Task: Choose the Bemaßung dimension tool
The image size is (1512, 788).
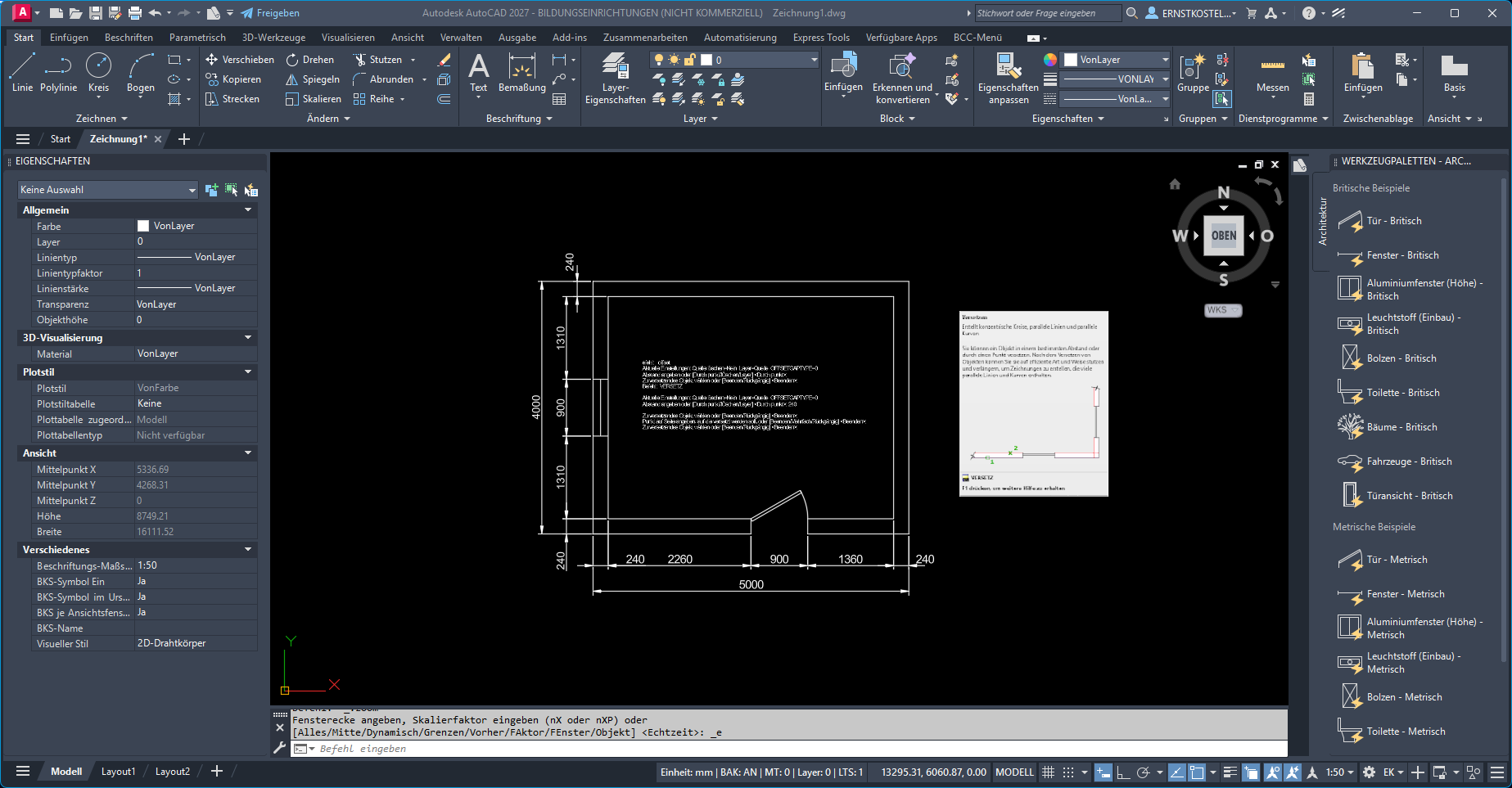Action: (x=521, y=73)
